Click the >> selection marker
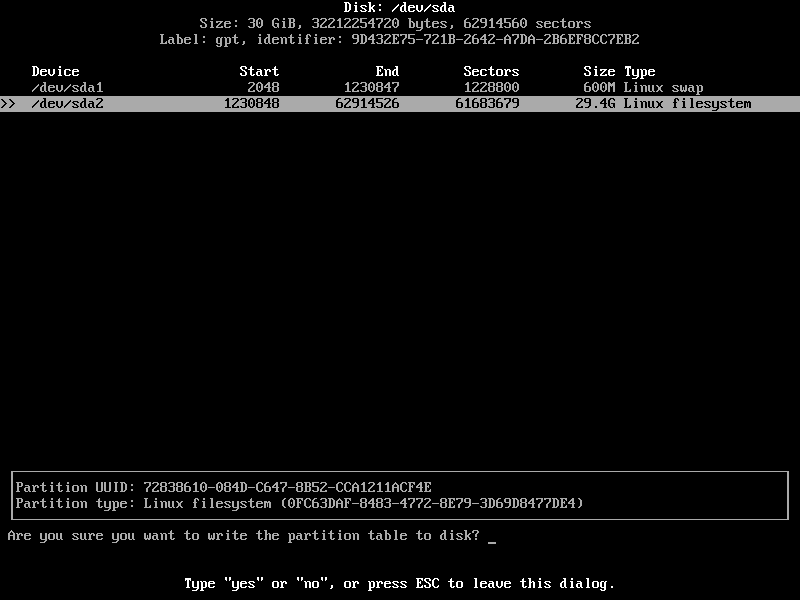Screen dimensions: 800x600 [8, 104]
